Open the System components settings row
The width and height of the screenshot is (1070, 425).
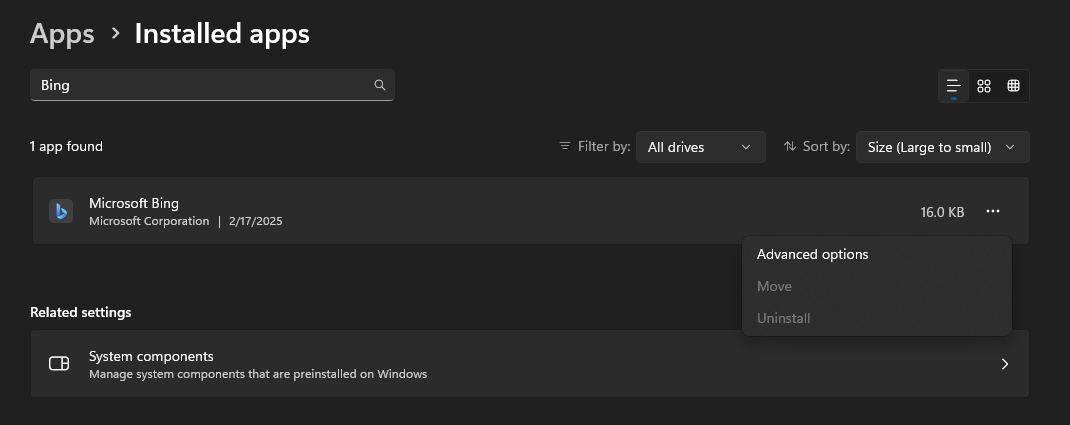[x=530, y=364]
